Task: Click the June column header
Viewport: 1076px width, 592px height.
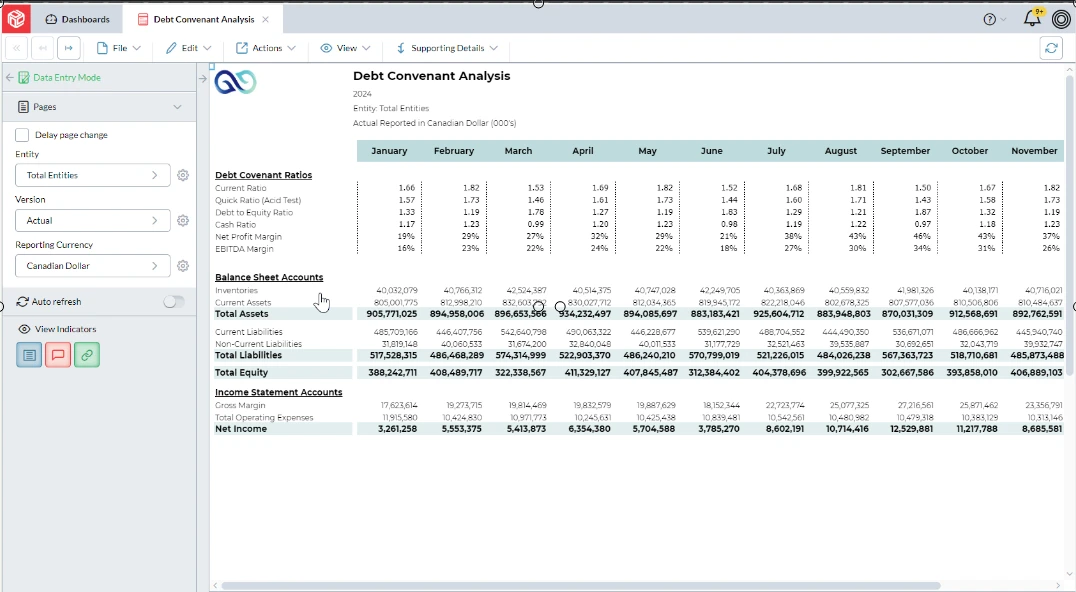Action: tap(712, 151)
